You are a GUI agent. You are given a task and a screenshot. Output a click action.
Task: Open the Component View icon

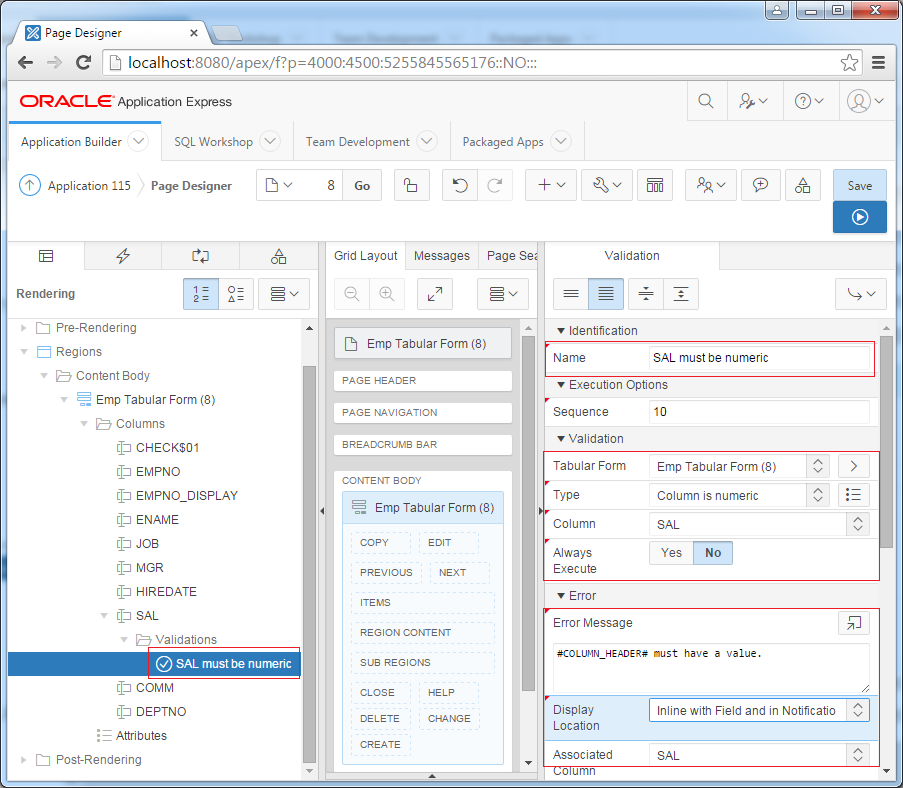point(655,185)
